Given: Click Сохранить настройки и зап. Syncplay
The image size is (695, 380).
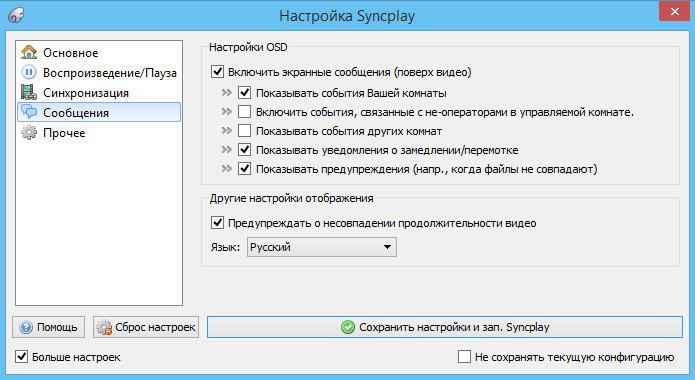Looking at the screenshot, I should point(445,327).
